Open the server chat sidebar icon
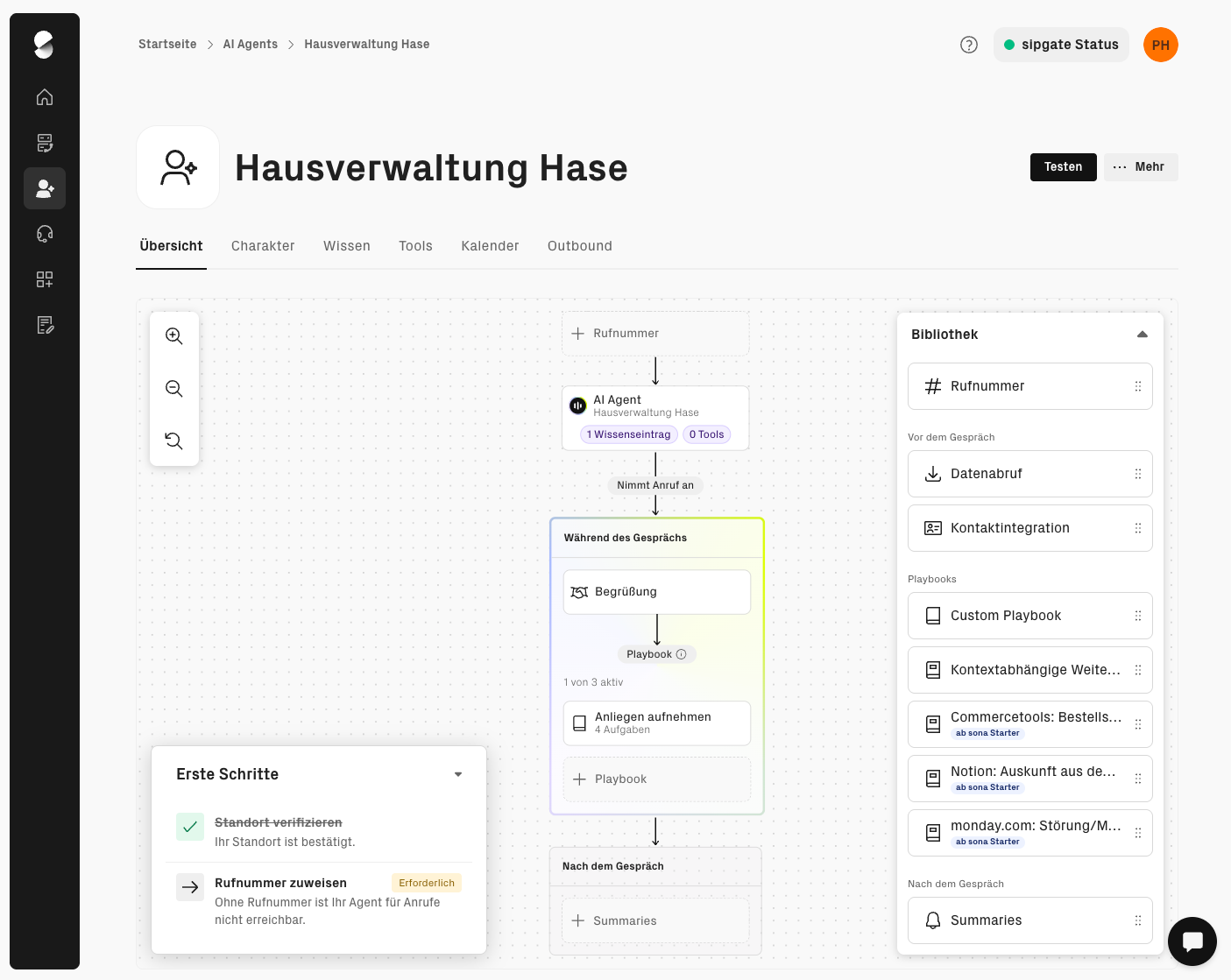1231x980 pixels. 45,143
